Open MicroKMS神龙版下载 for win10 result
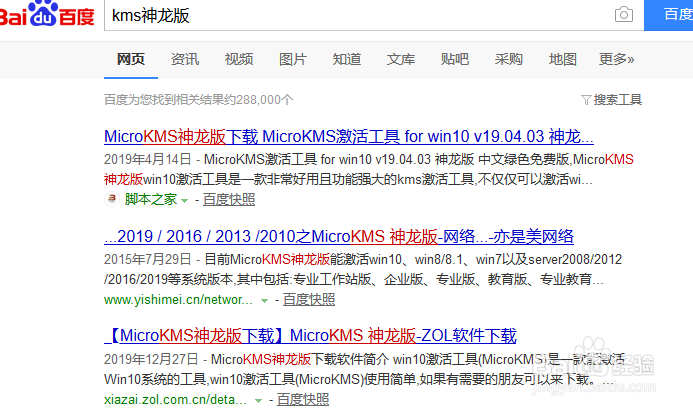This screenshot has width=693, height=411. click(349, 137)
